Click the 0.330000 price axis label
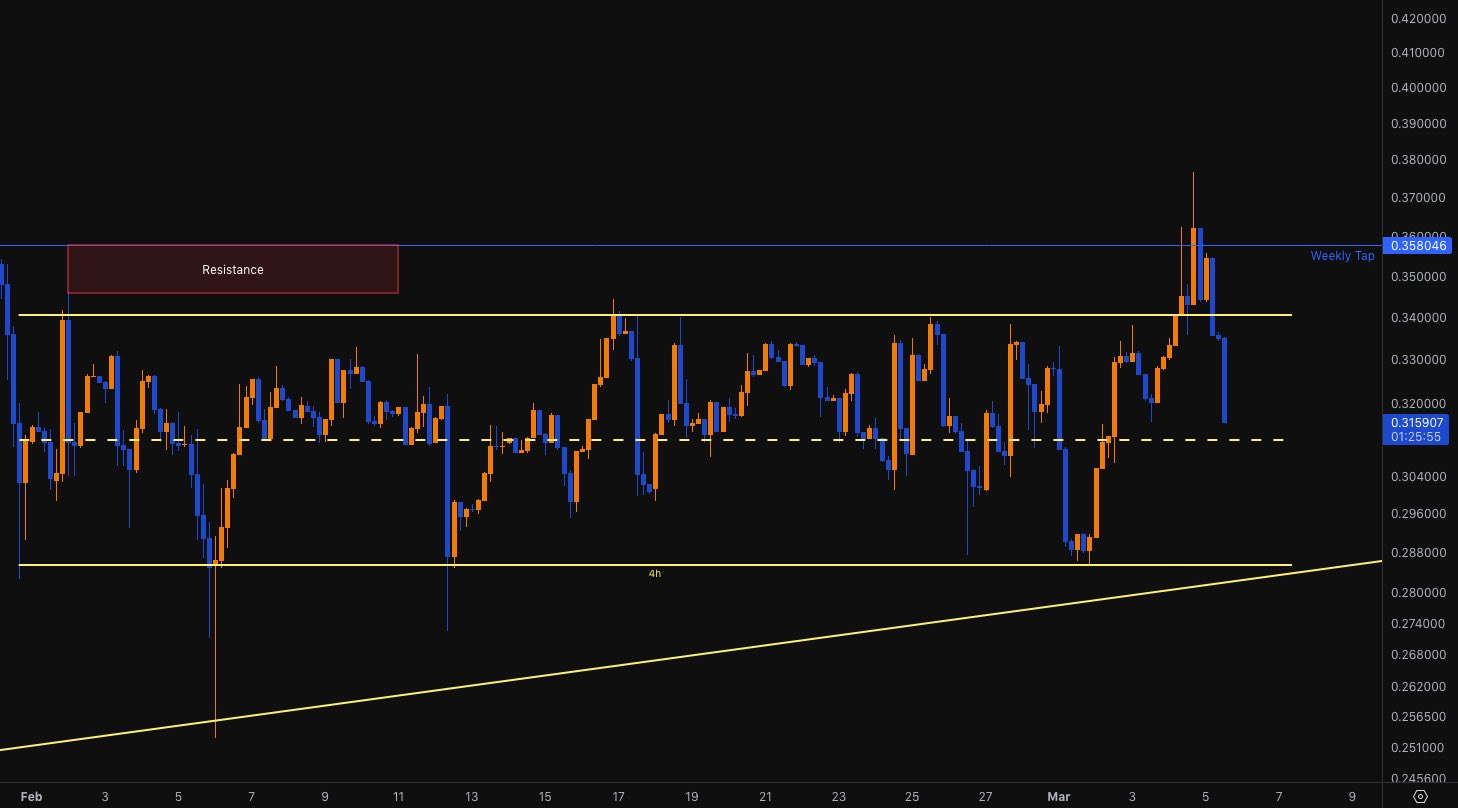The height and width of the screenshot is (808, 1458). click(1417, 359)
